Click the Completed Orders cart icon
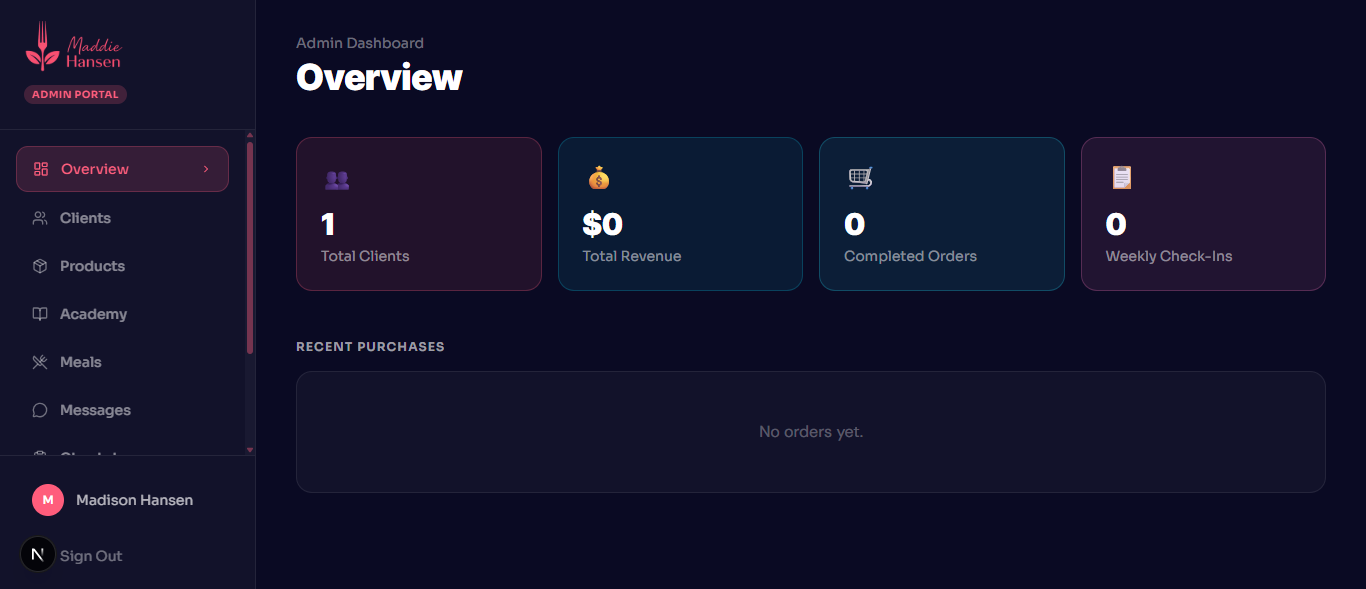This screenshot has height=589, width=1366. (860, 178)
